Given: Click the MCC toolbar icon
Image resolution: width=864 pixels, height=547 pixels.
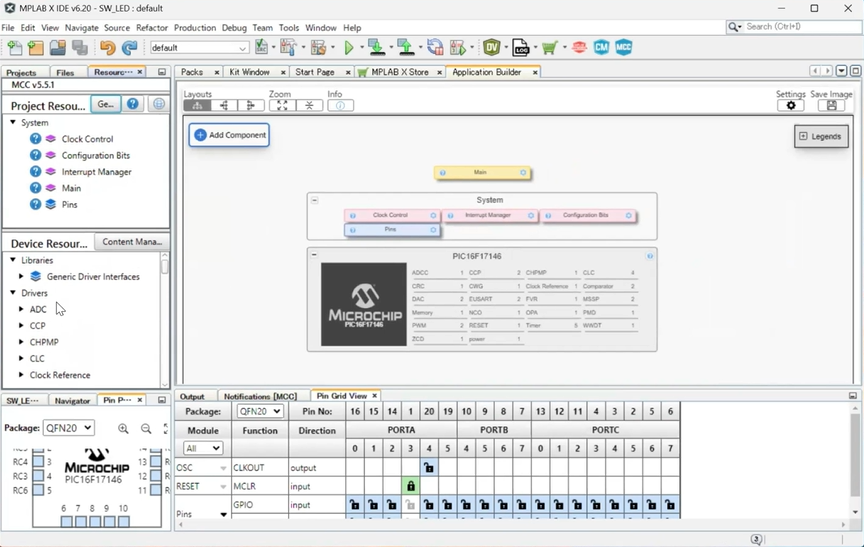Looking at the screenshot, I should (624, 47).
